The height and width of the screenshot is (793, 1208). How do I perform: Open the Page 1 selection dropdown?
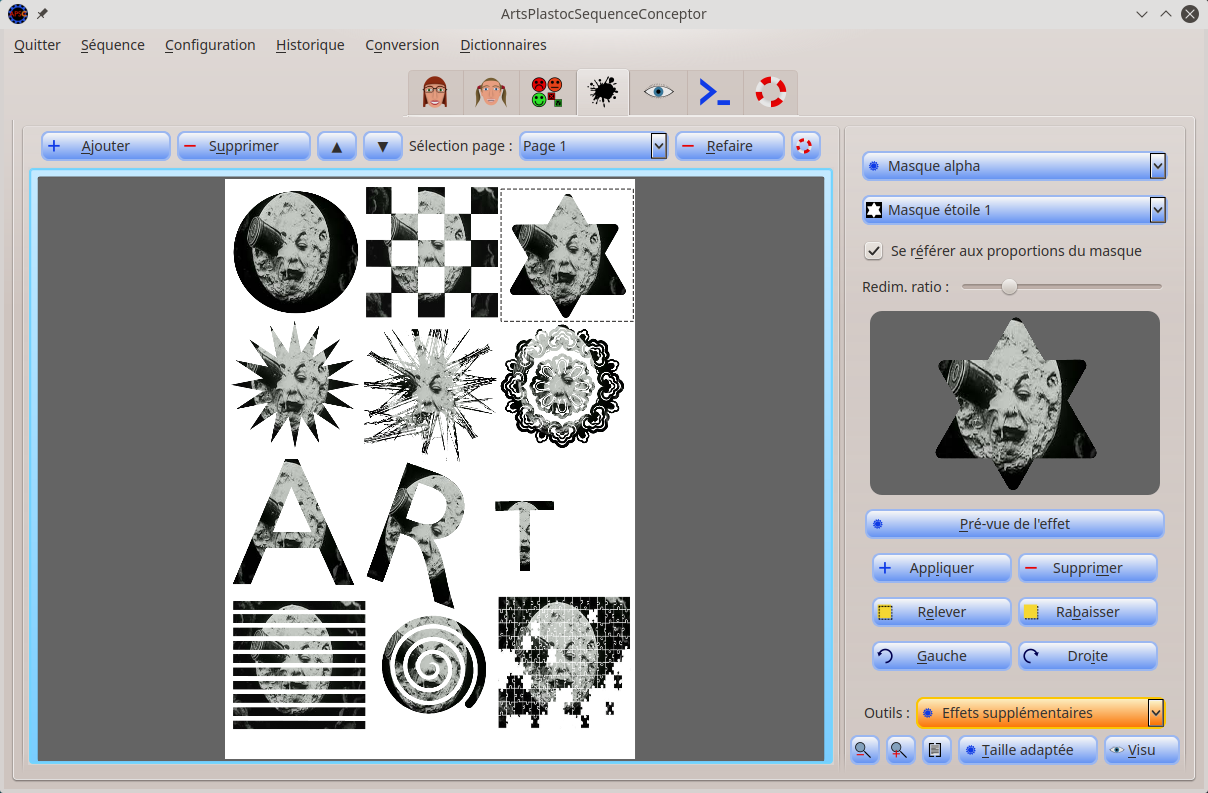click(x=594, y=146)
